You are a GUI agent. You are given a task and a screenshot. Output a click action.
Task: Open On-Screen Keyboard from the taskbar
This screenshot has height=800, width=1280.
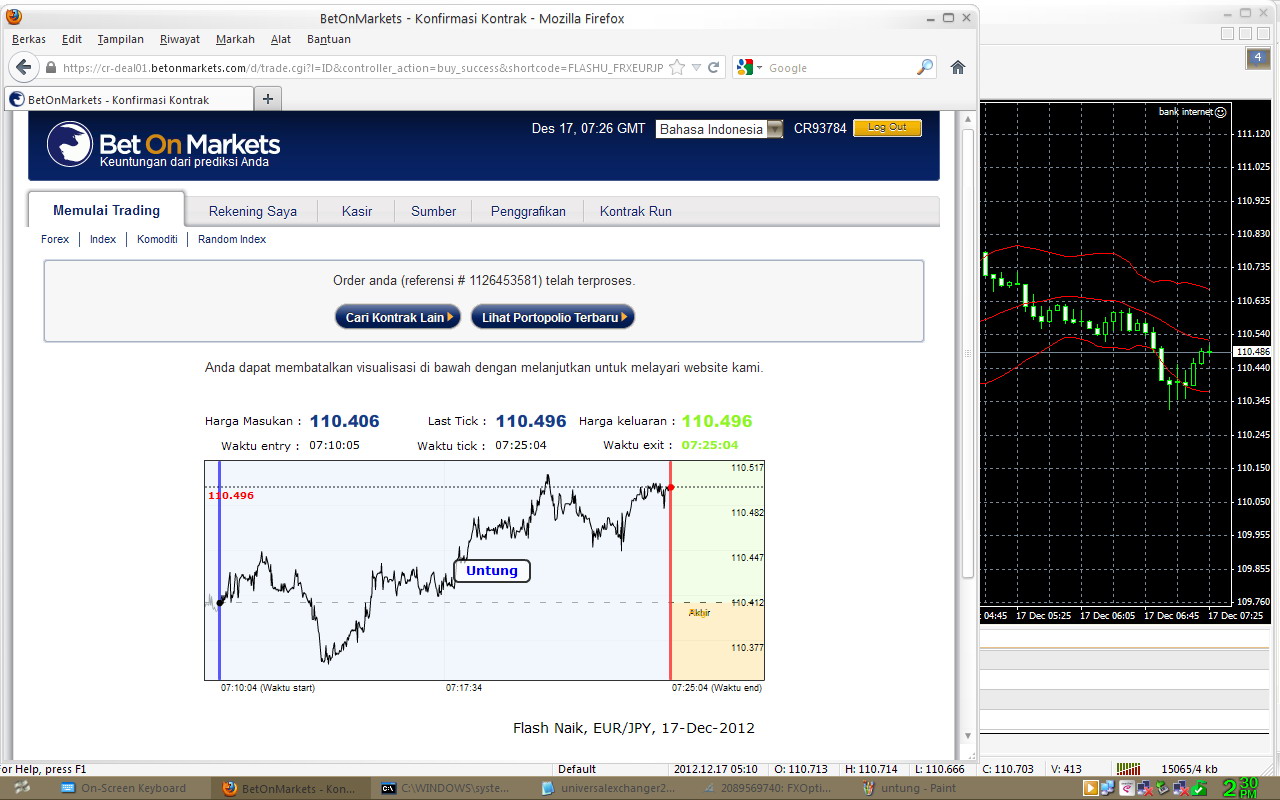click(x=124, y=788)
